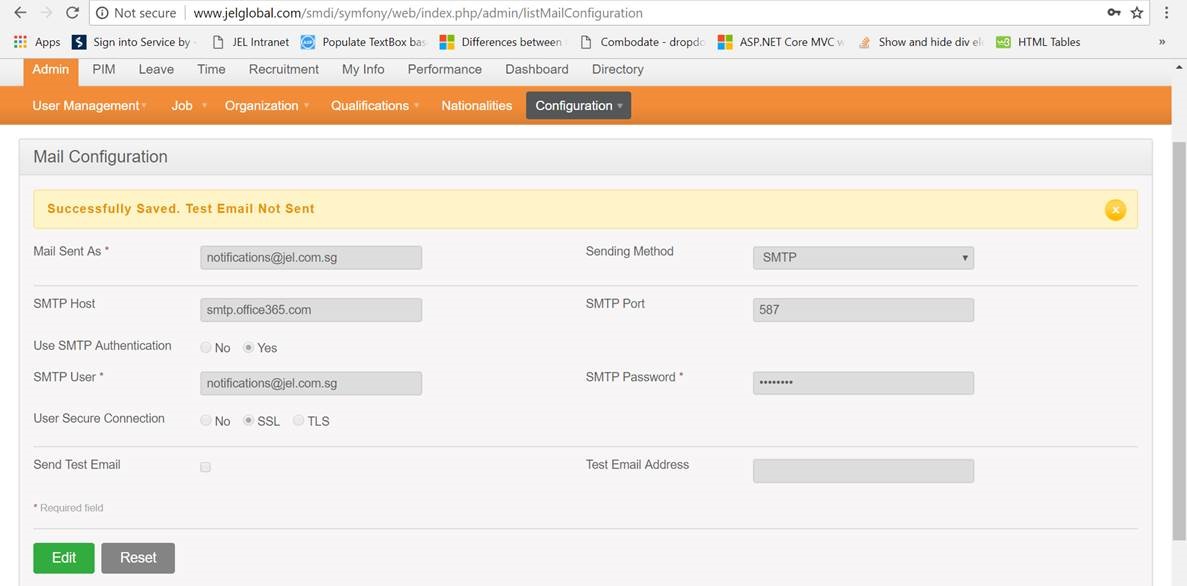
Task: Open the Chrome three-dot menu
Action: pos(1166,13)
